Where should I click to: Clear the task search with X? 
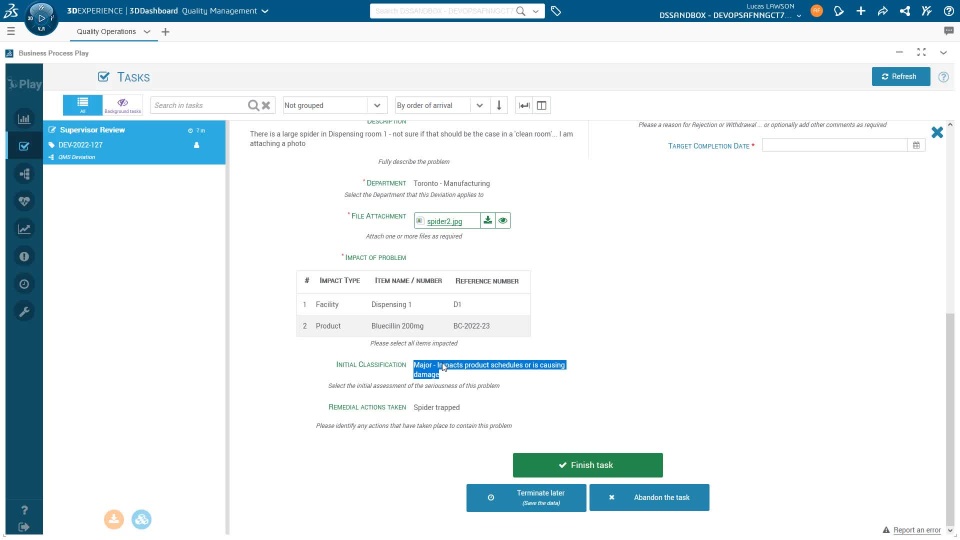[266, 105]
